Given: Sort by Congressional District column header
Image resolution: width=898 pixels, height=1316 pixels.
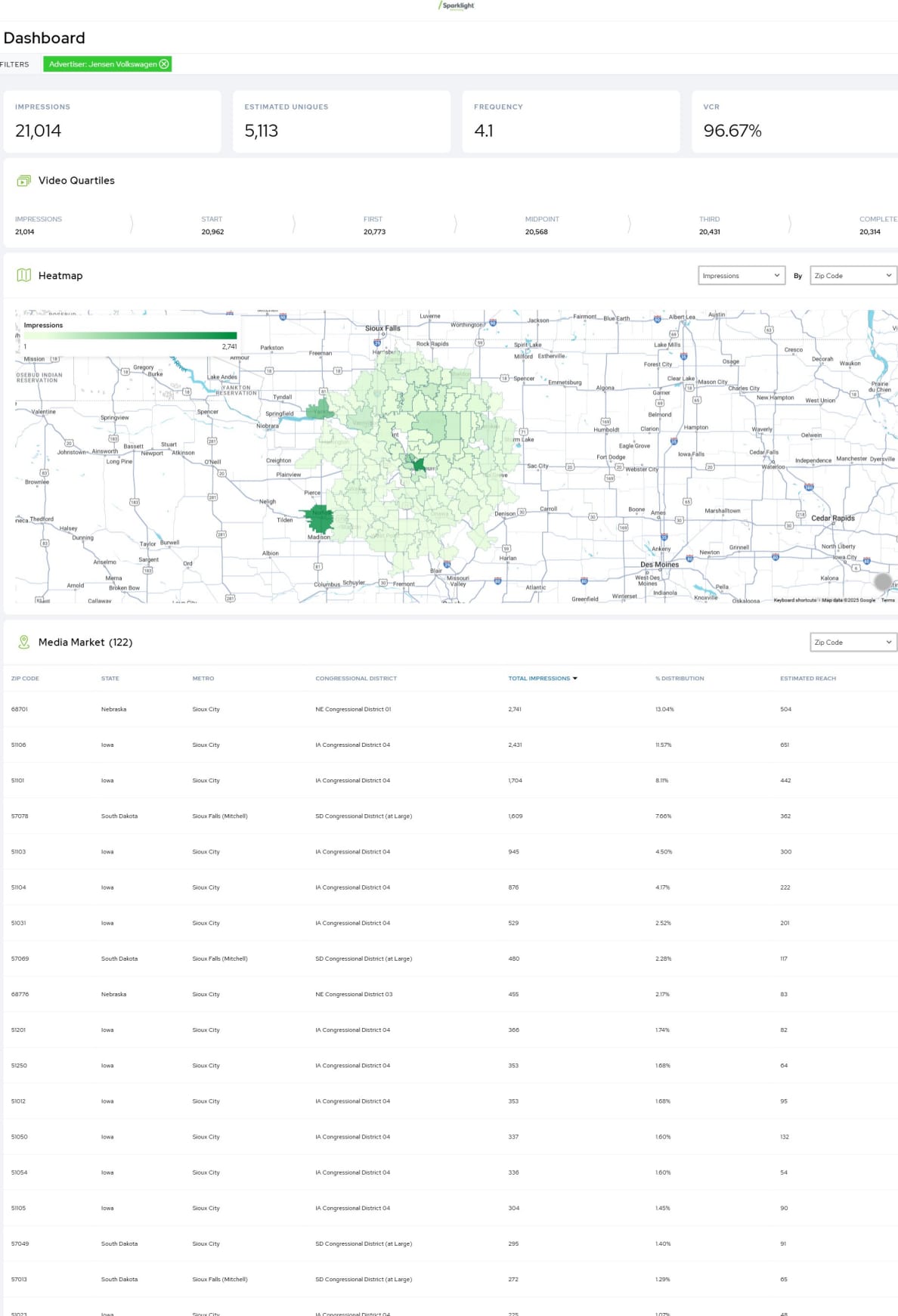Looking at the screenshot, I should tap(356, 678).
